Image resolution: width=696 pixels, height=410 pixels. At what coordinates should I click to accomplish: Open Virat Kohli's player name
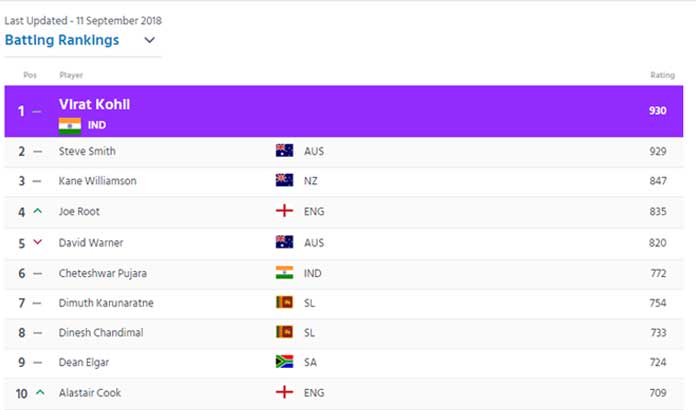click(x=95, y=105)
